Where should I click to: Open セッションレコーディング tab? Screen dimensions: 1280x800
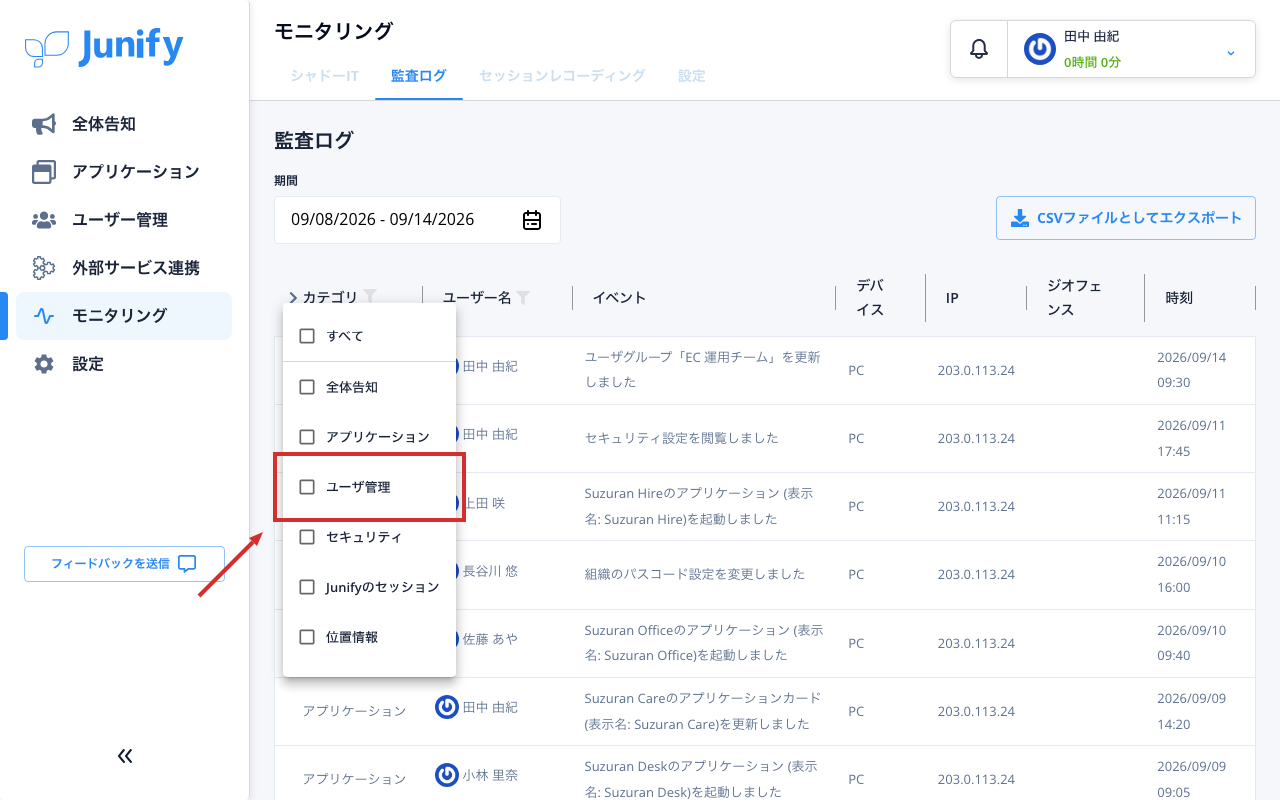tap(562, 76)
